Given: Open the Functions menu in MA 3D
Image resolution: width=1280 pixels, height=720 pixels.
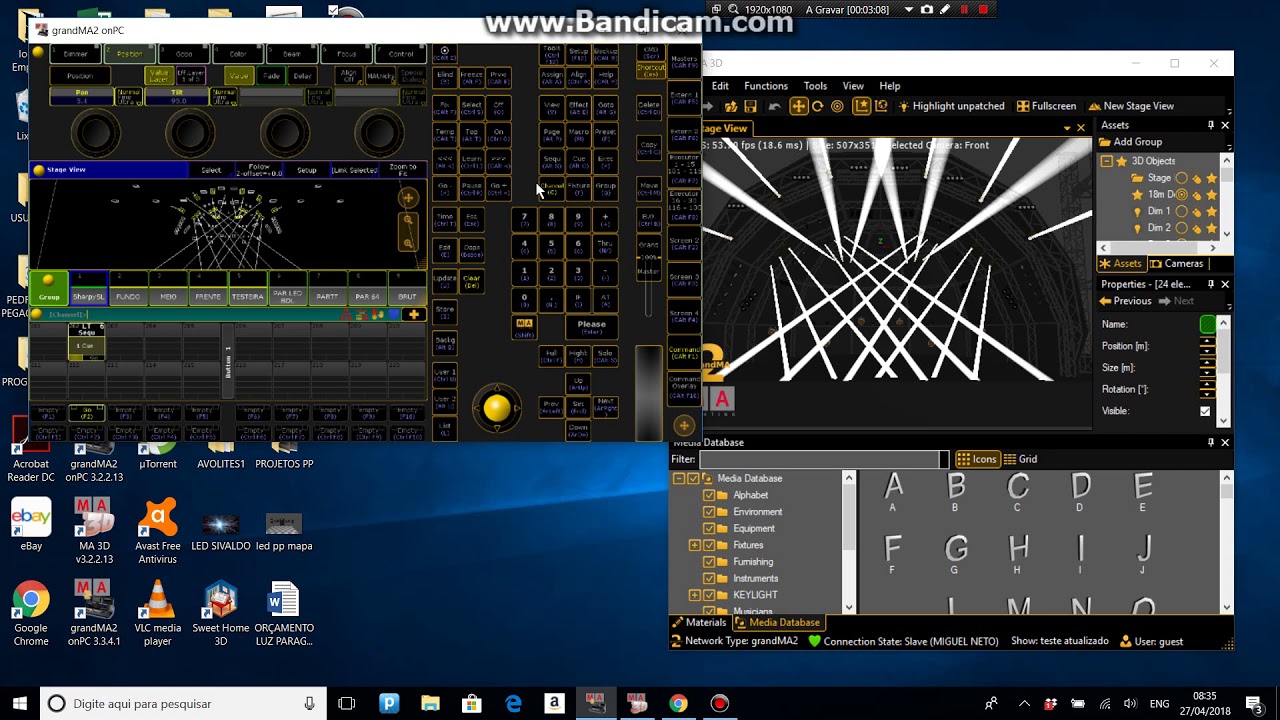Looking at the screenshot, I should pos(766,86).
